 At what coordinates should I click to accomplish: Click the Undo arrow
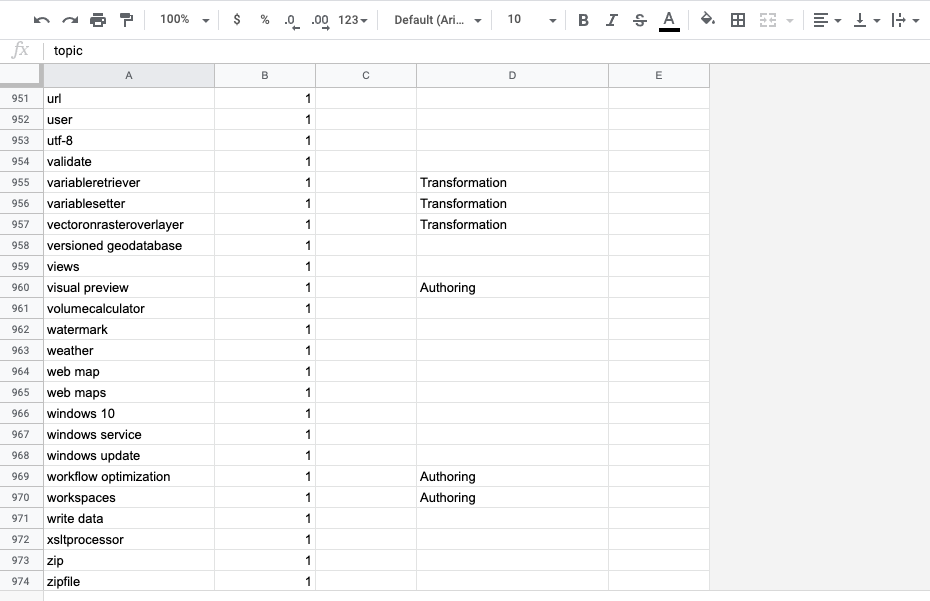(x=40, y=18)
